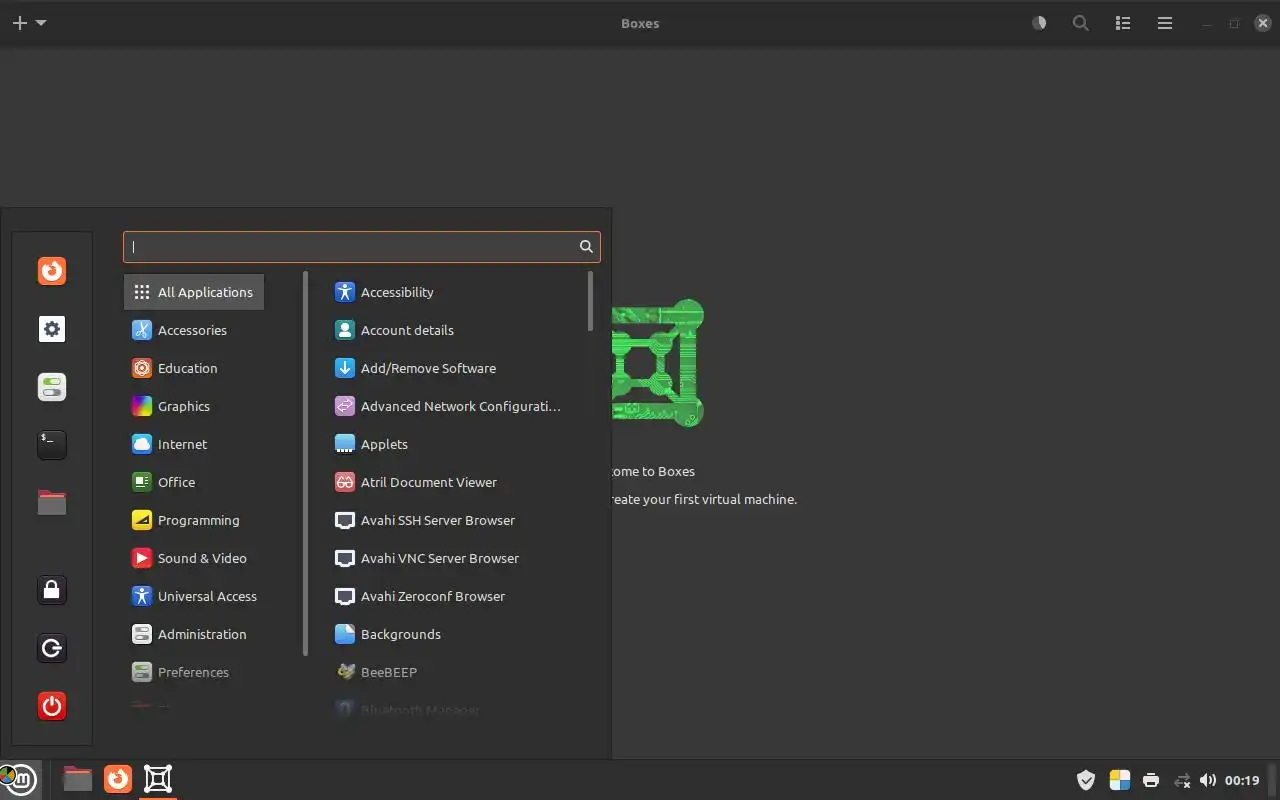Viewport: 1280px width, 800px height.
Task: Open the green toggles favorite in sidebar
Action: (52, 387)
